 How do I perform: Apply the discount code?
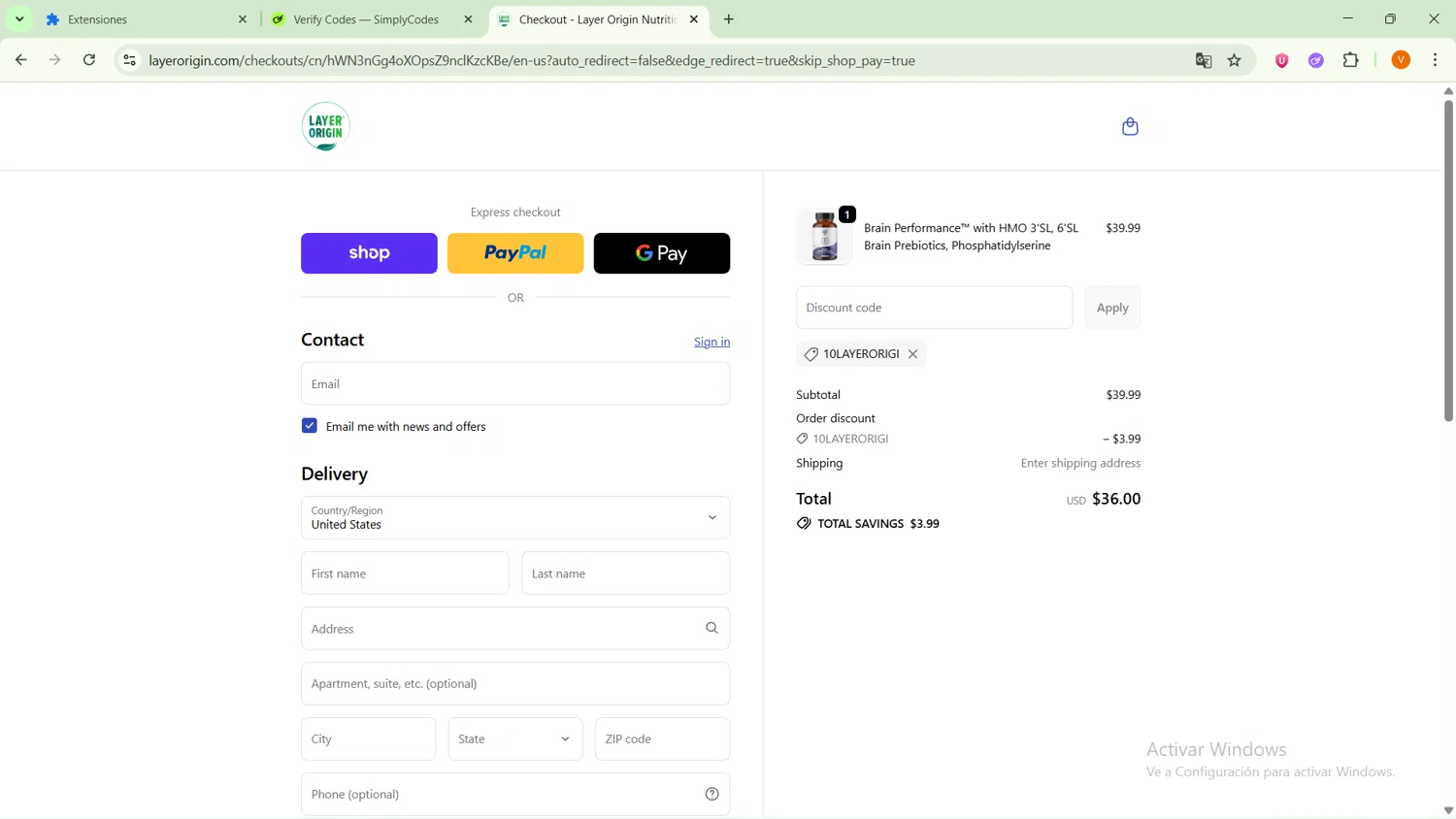1112,308
